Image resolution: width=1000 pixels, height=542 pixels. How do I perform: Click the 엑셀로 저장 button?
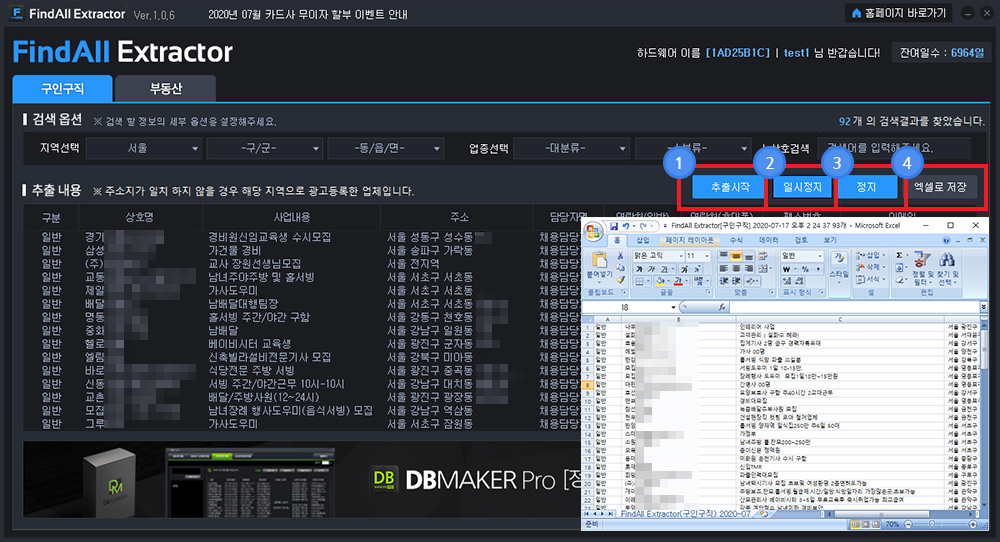click(x=941, y=187)
